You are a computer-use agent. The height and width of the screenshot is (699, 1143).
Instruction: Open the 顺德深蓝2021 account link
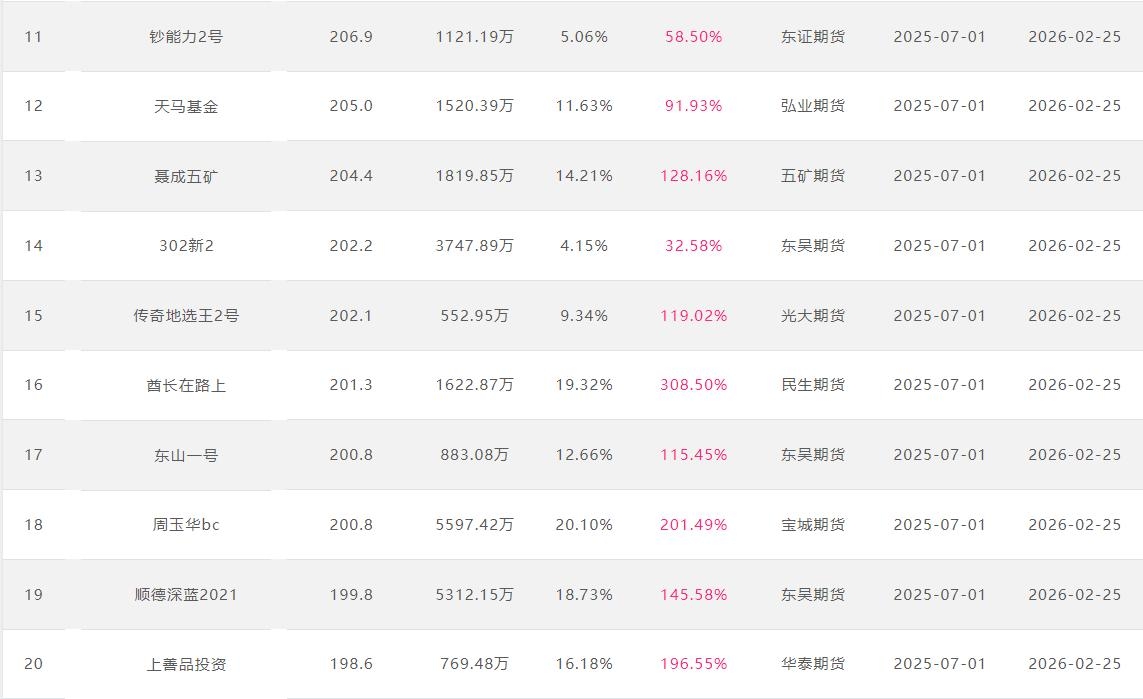pyautogui.click(x=186, y=595)
